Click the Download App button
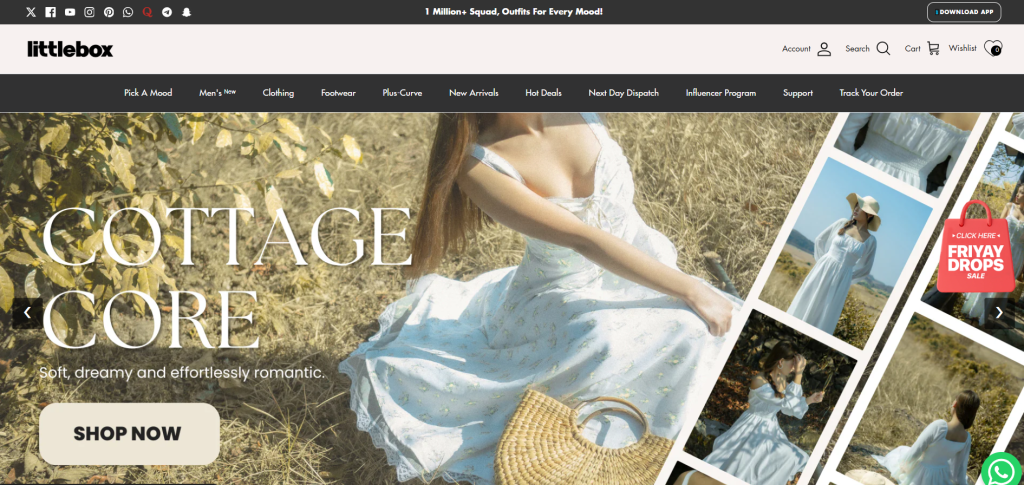 (x=964, y=12)
